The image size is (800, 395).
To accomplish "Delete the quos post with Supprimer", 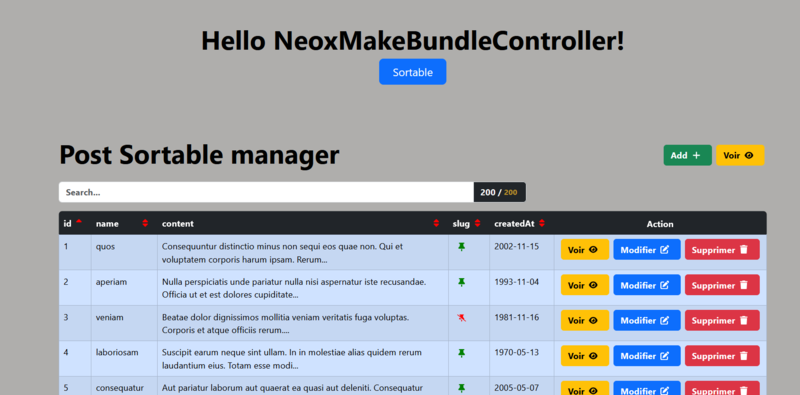I will coord(722,250).
